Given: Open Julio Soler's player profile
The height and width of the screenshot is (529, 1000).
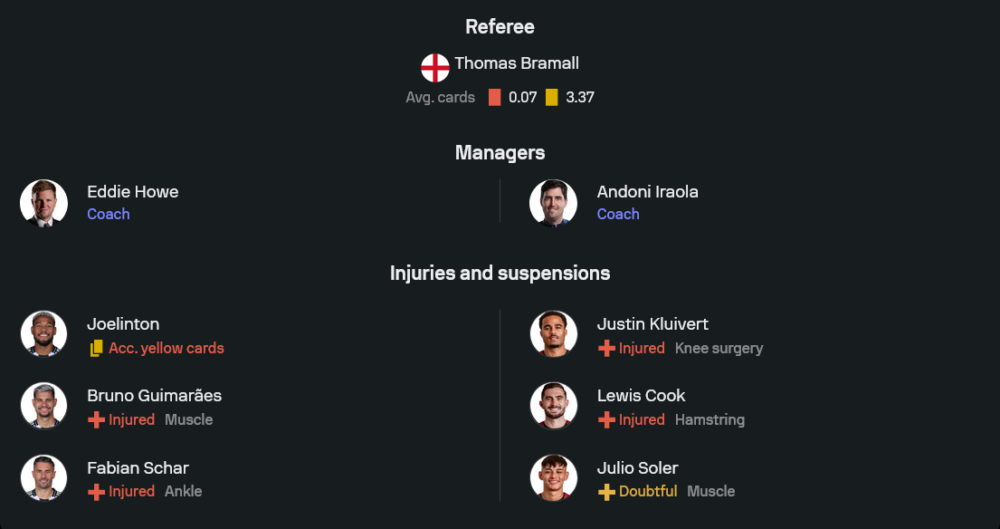Looking at the screenshot, I should [637, 468].
